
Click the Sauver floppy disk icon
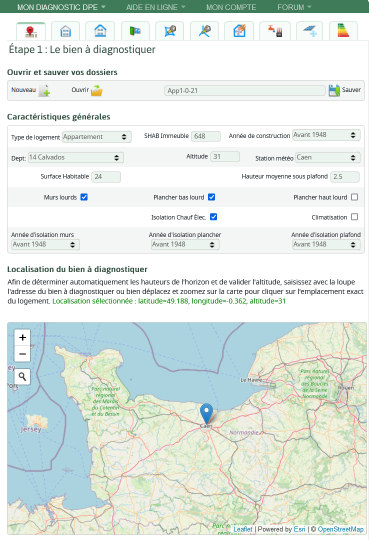(334, 91)
